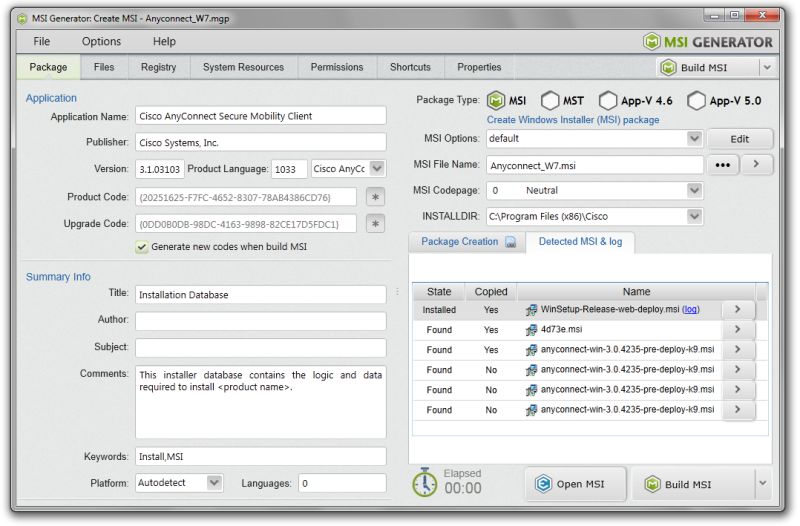The height and width of the screenshot is (526, 800).
Task: Switch to the Registry tab
Action: (x=159, y=67)
